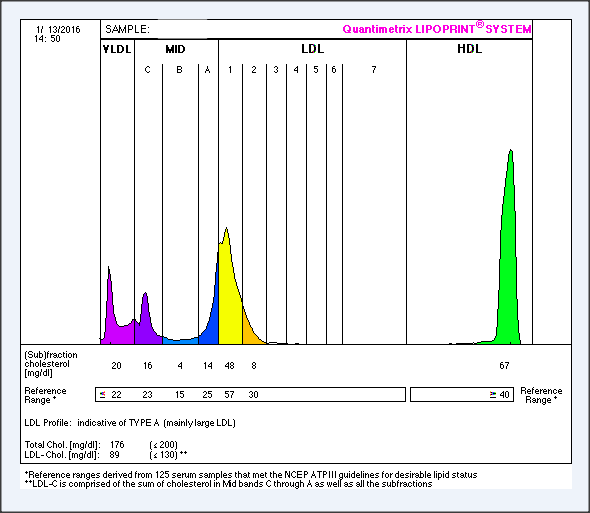Click reference range value 30
Screen dimensions: 590x513
(x=253, y=394)
